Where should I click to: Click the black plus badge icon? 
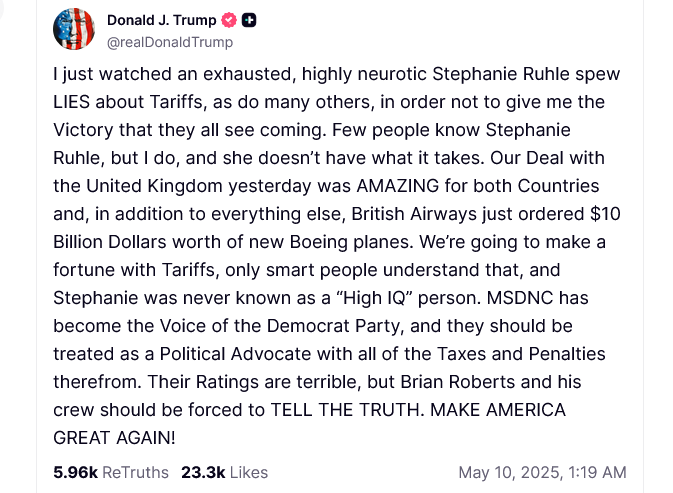click(x=249, y=20)
